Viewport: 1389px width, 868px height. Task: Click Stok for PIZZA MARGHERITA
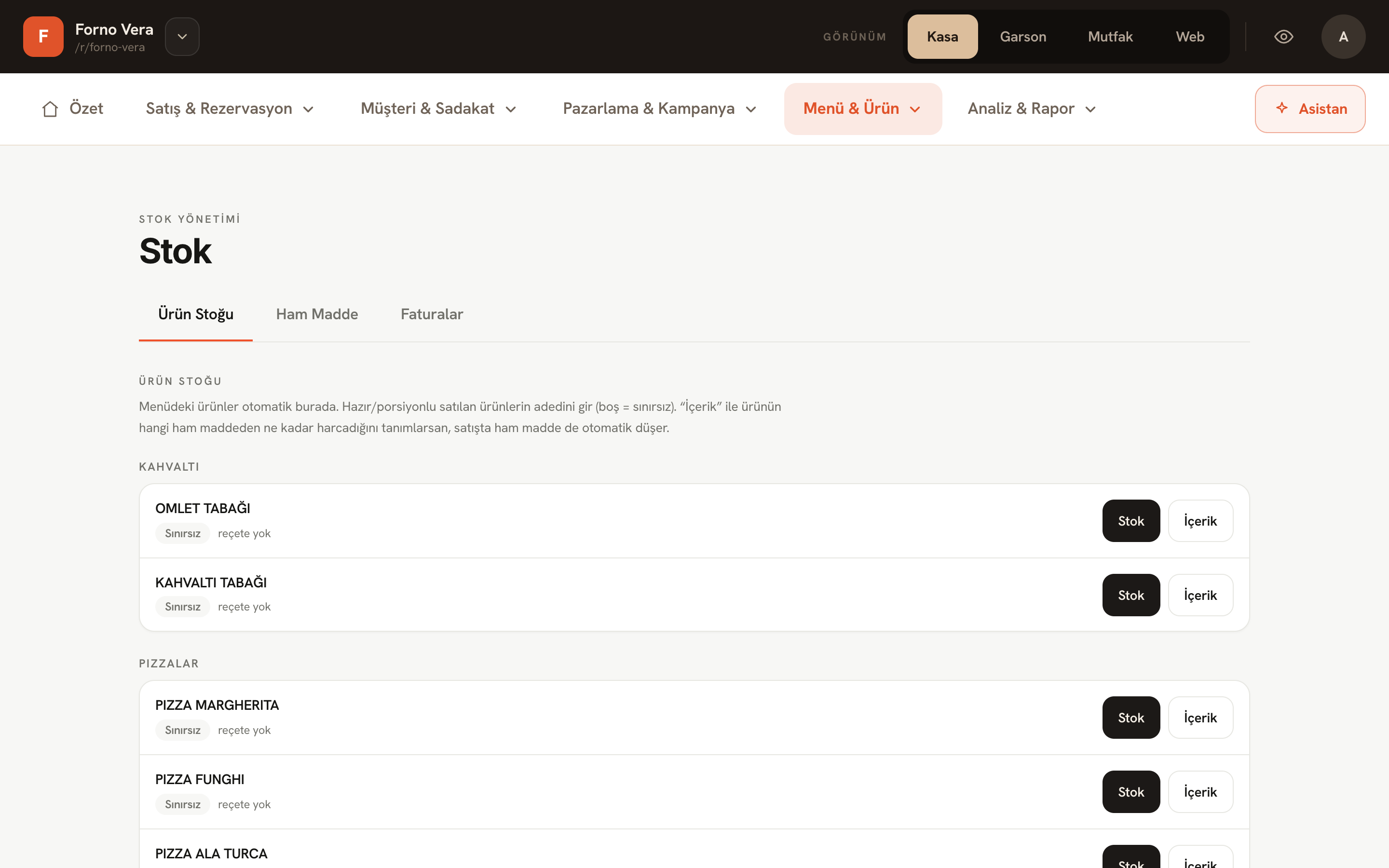(x=1130, y=718)
